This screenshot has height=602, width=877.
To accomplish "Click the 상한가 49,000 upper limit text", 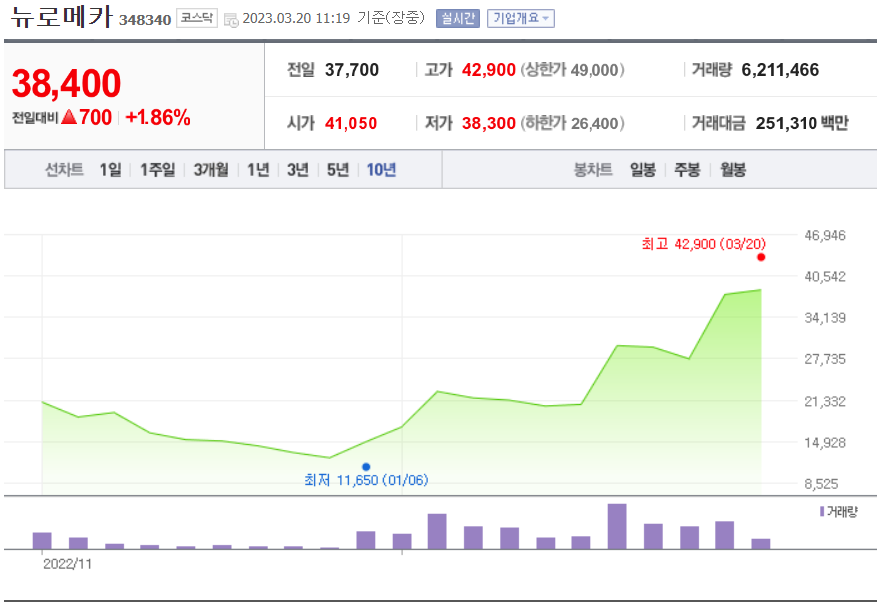I will 573,70.
